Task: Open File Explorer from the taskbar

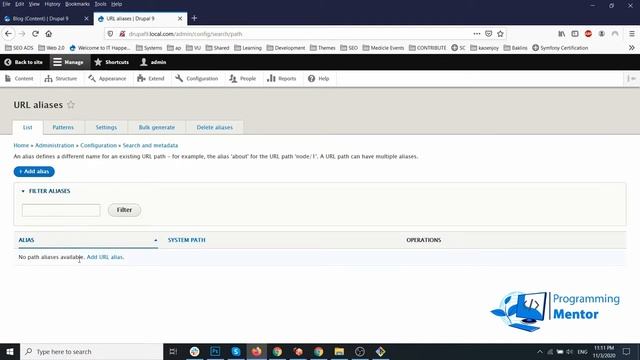Action: pos(339,351)
